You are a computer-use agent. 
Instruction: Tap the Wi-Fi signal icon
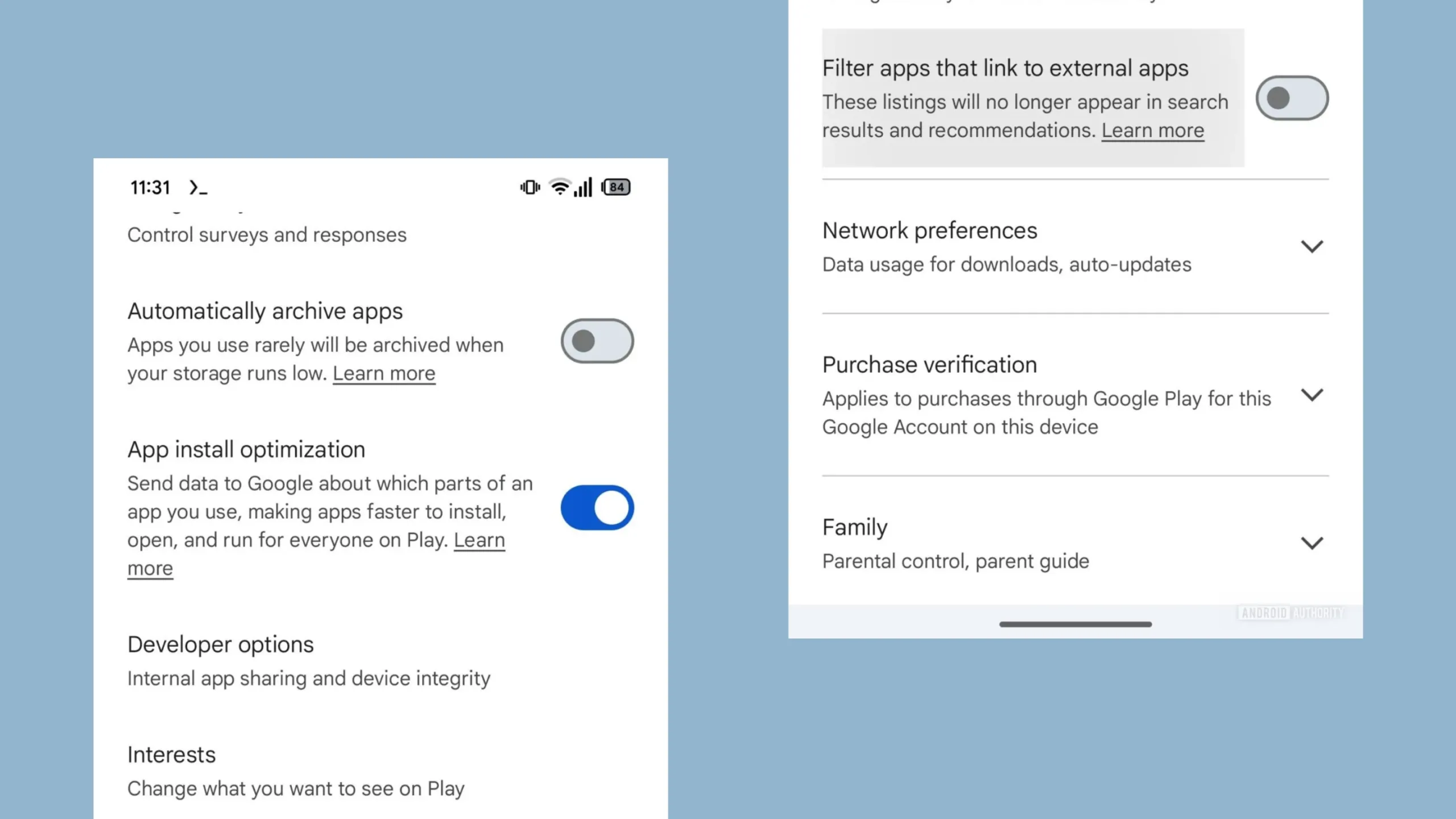click(560, 187)
